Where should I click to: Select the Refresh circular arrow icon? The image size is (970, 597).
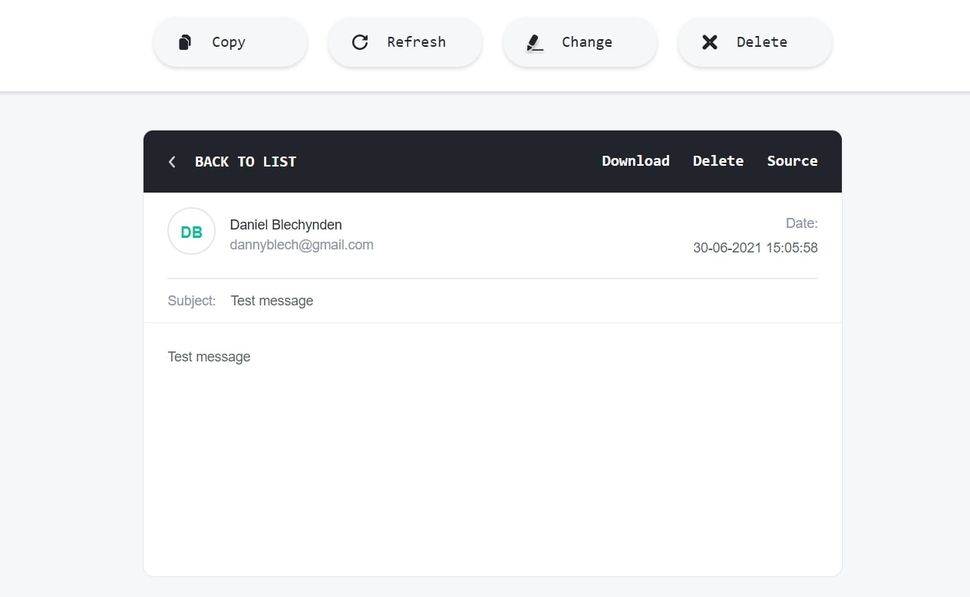(360, 42)
